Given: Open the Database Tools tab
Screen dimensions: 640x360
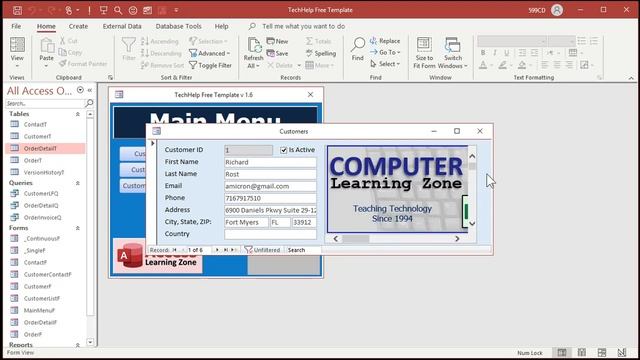Looking at the screenshot, I should tap(178, 26).
